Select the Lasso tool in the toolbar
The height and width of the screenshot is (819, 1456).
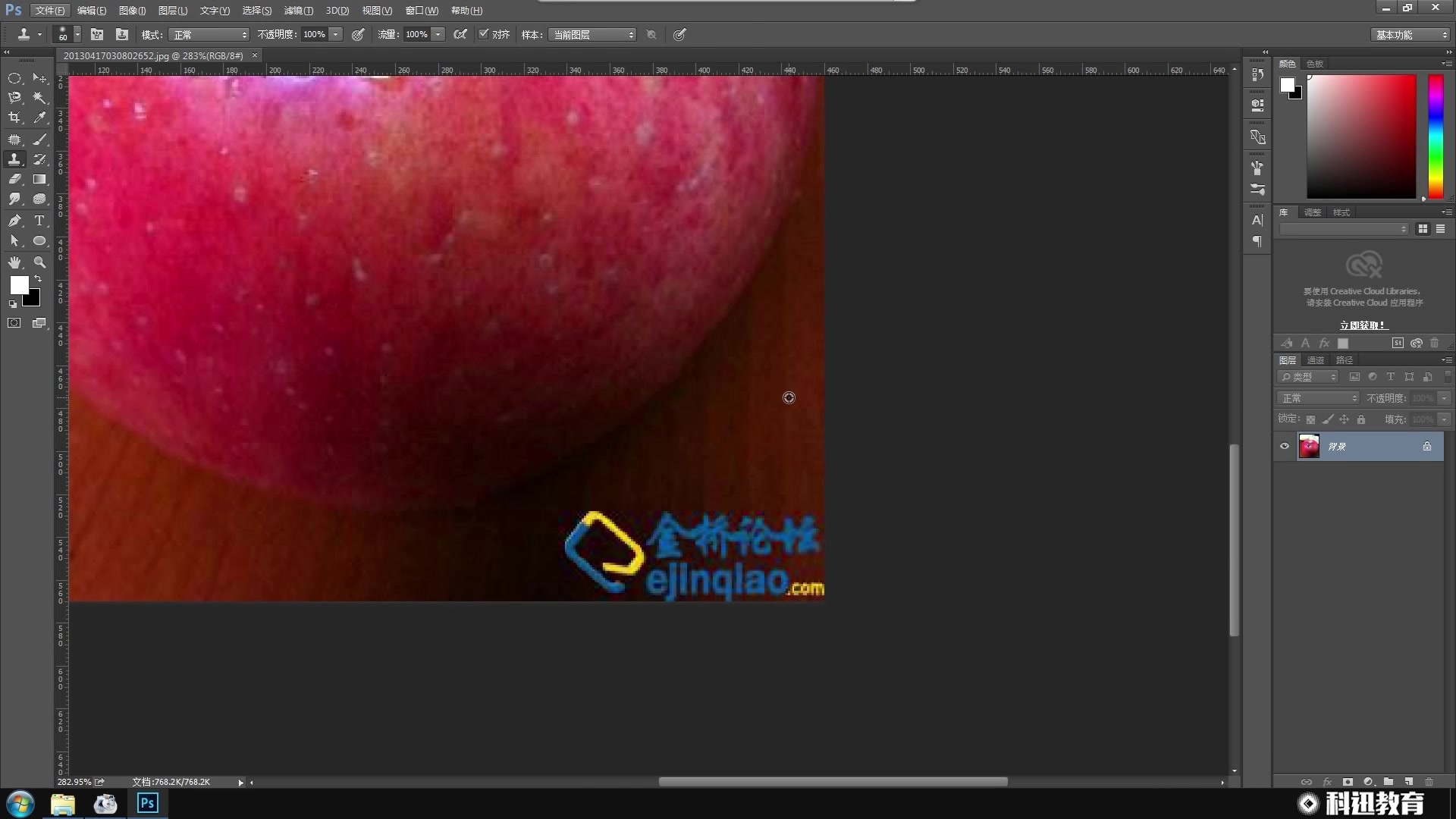point(15,98)
